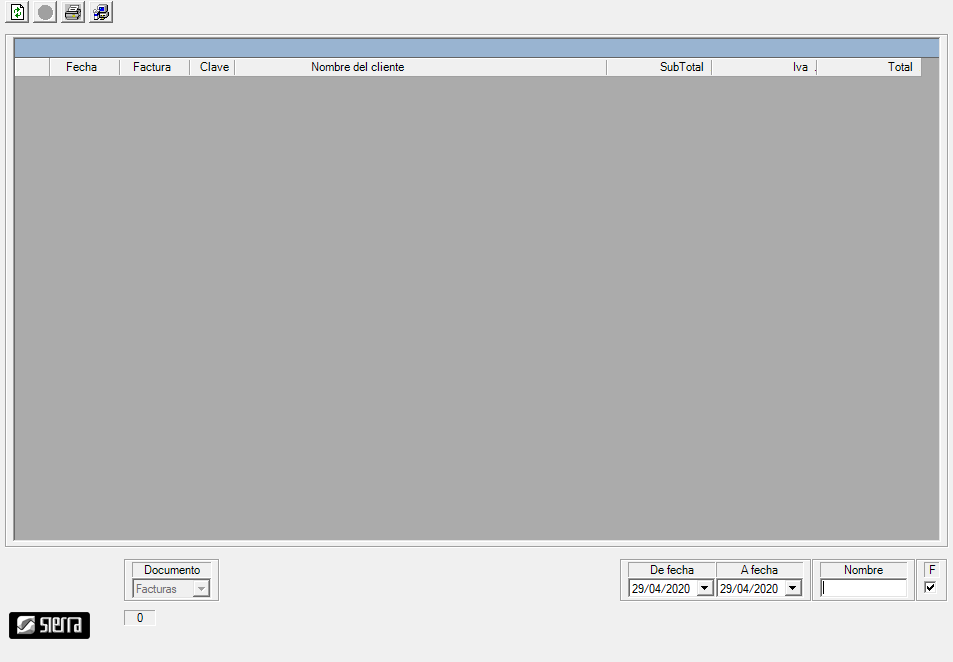This screenshot has height=662, width=953.
Task: Click the Fecha column header
Action: click(x=82, y=67)
